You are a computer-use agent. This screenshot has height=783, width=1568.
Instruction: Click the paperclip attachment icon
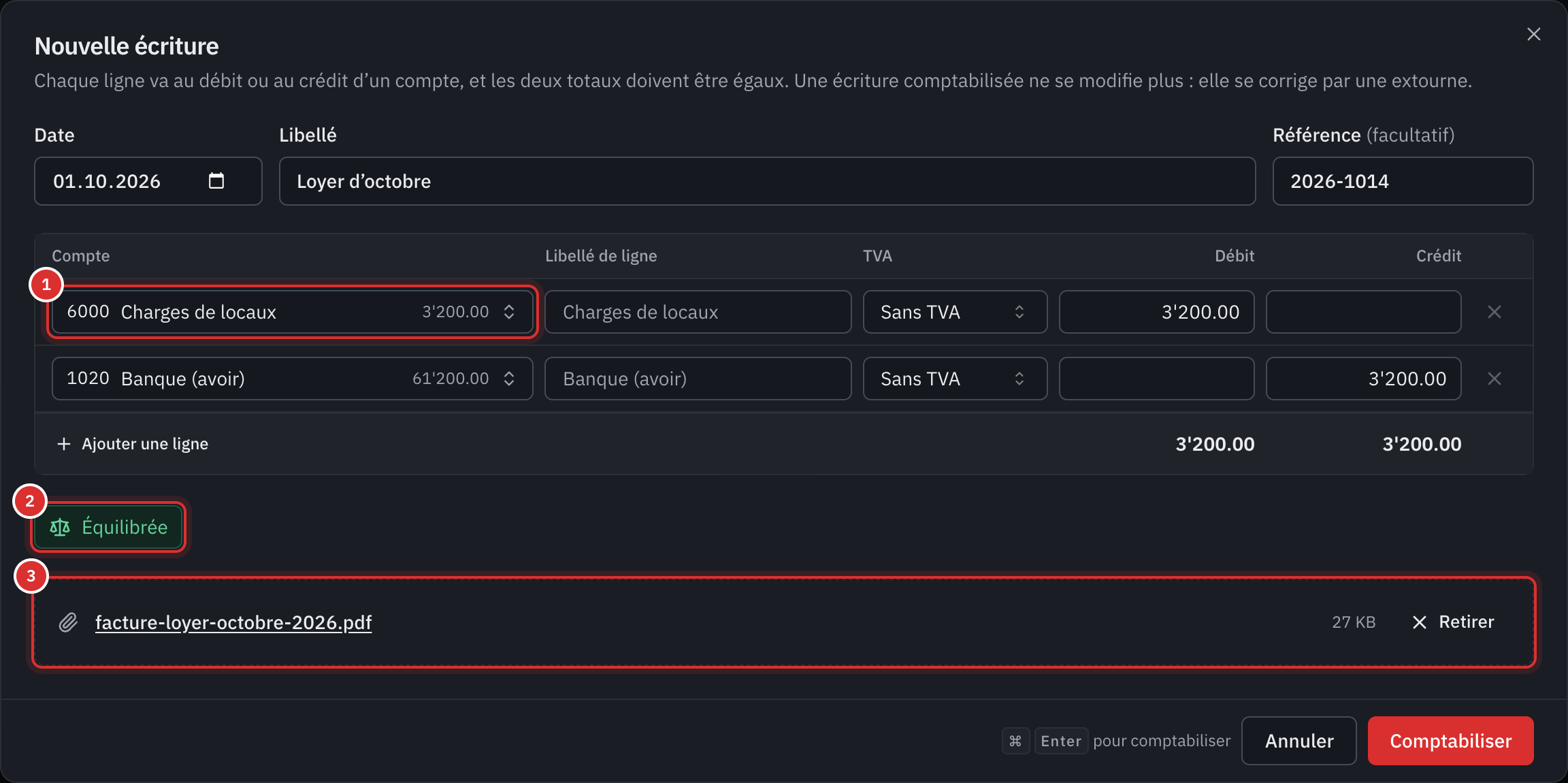click(68, 622)
